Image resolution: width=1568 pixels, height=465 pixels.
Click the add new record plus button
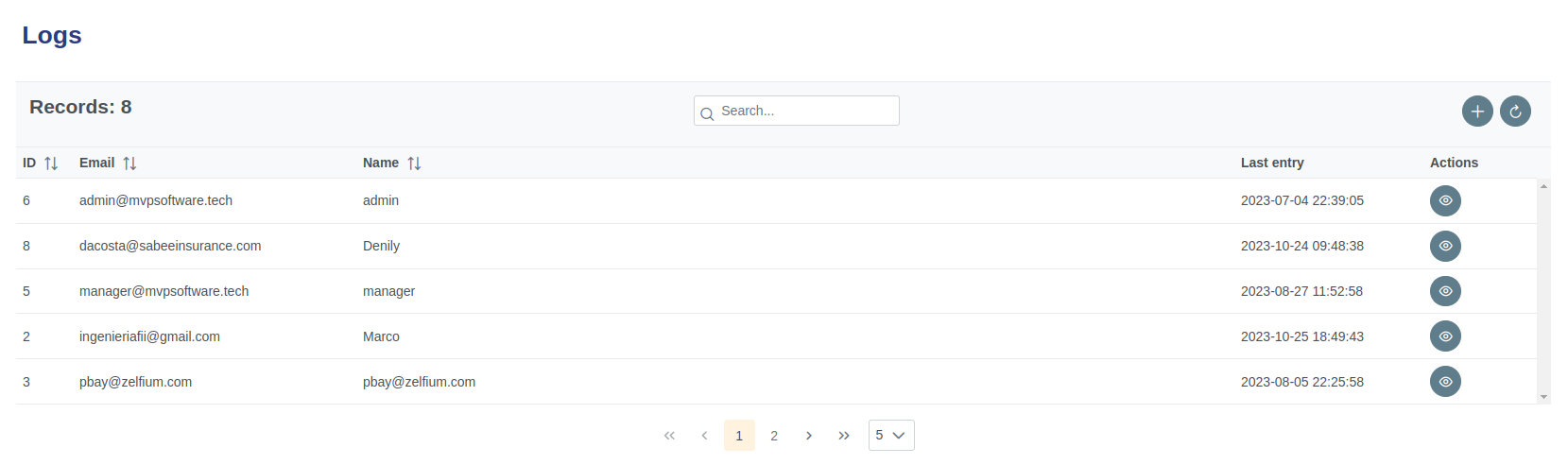point(1477,112)
